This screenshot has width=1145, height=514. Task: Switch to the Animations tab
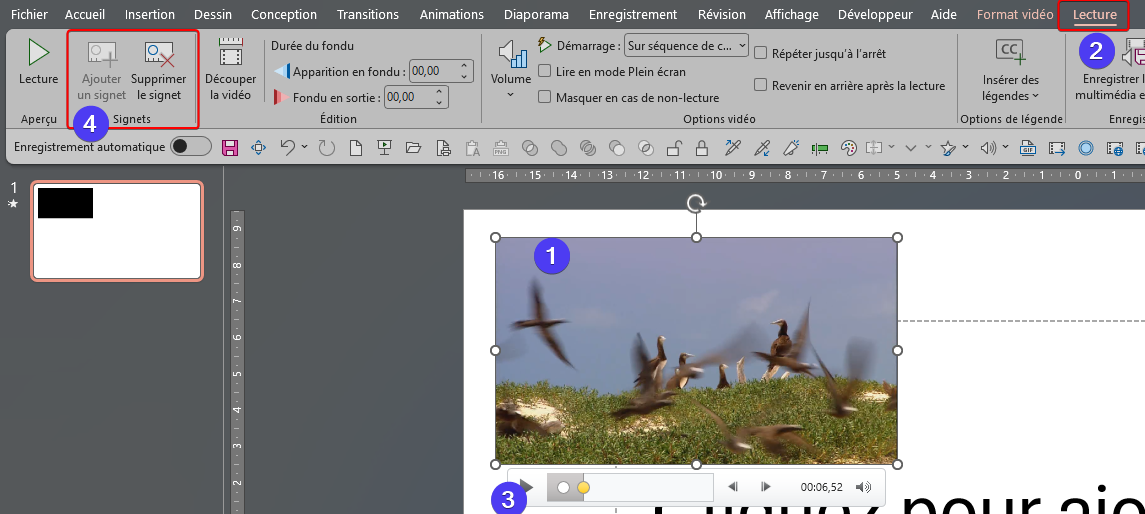(x=452, y=15)
